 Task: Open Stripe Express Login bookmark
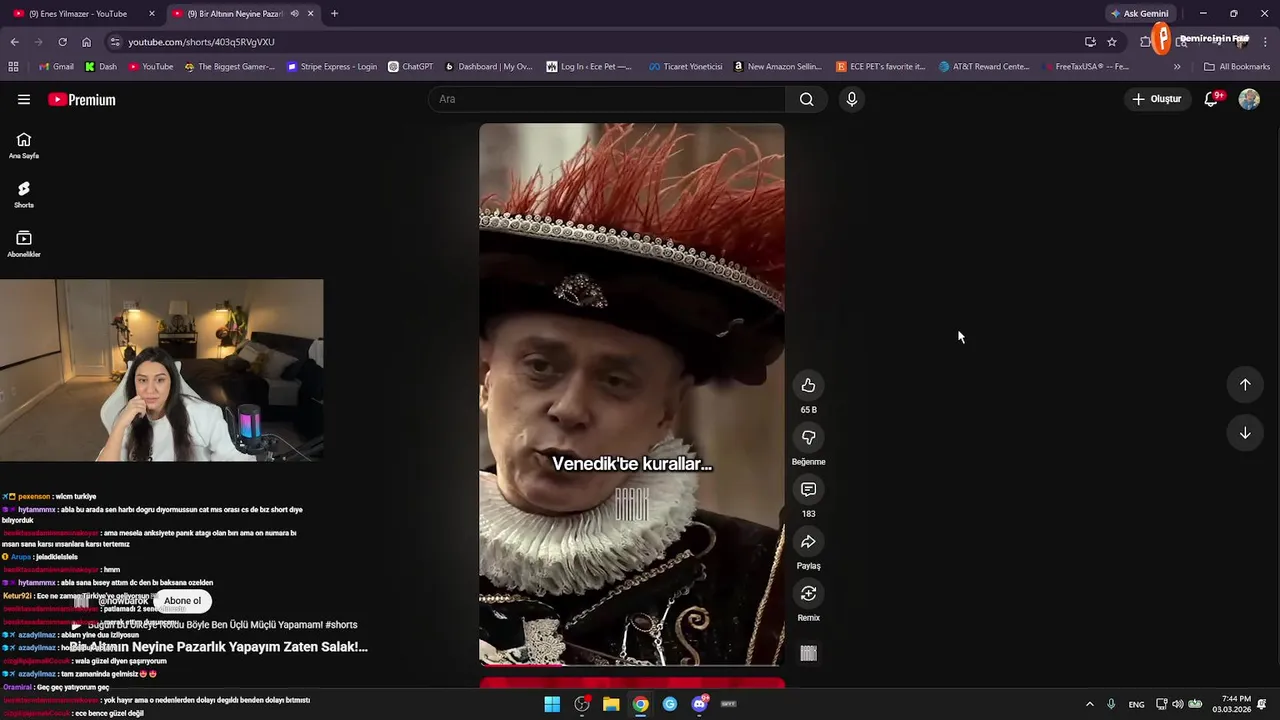pyautogui.click(x=332, y=66)
